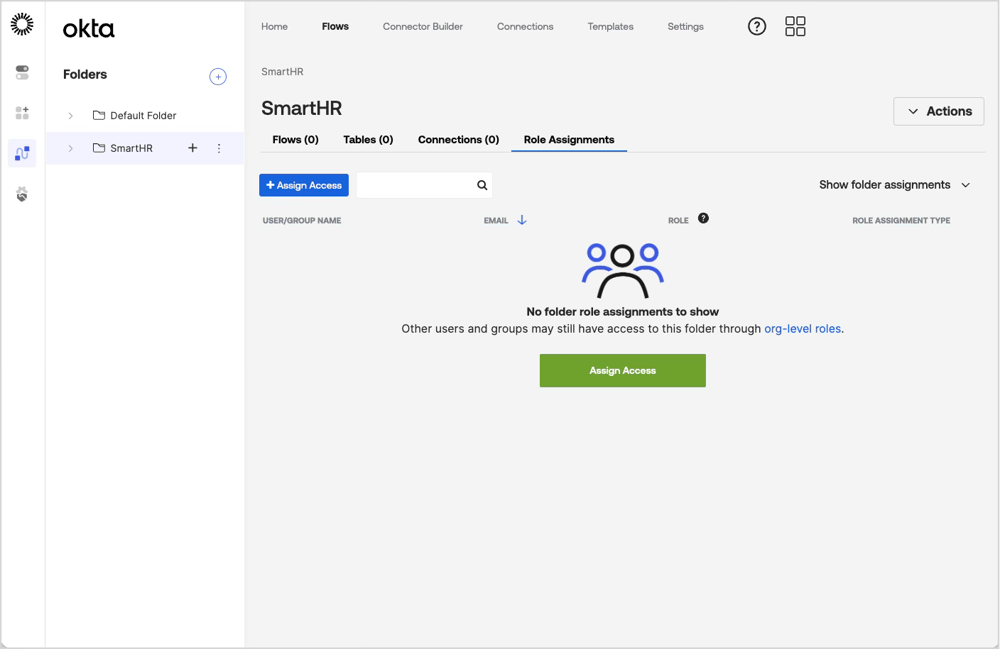Click the Role column header text
1000x649 pixels.
[x=678, y=221]
